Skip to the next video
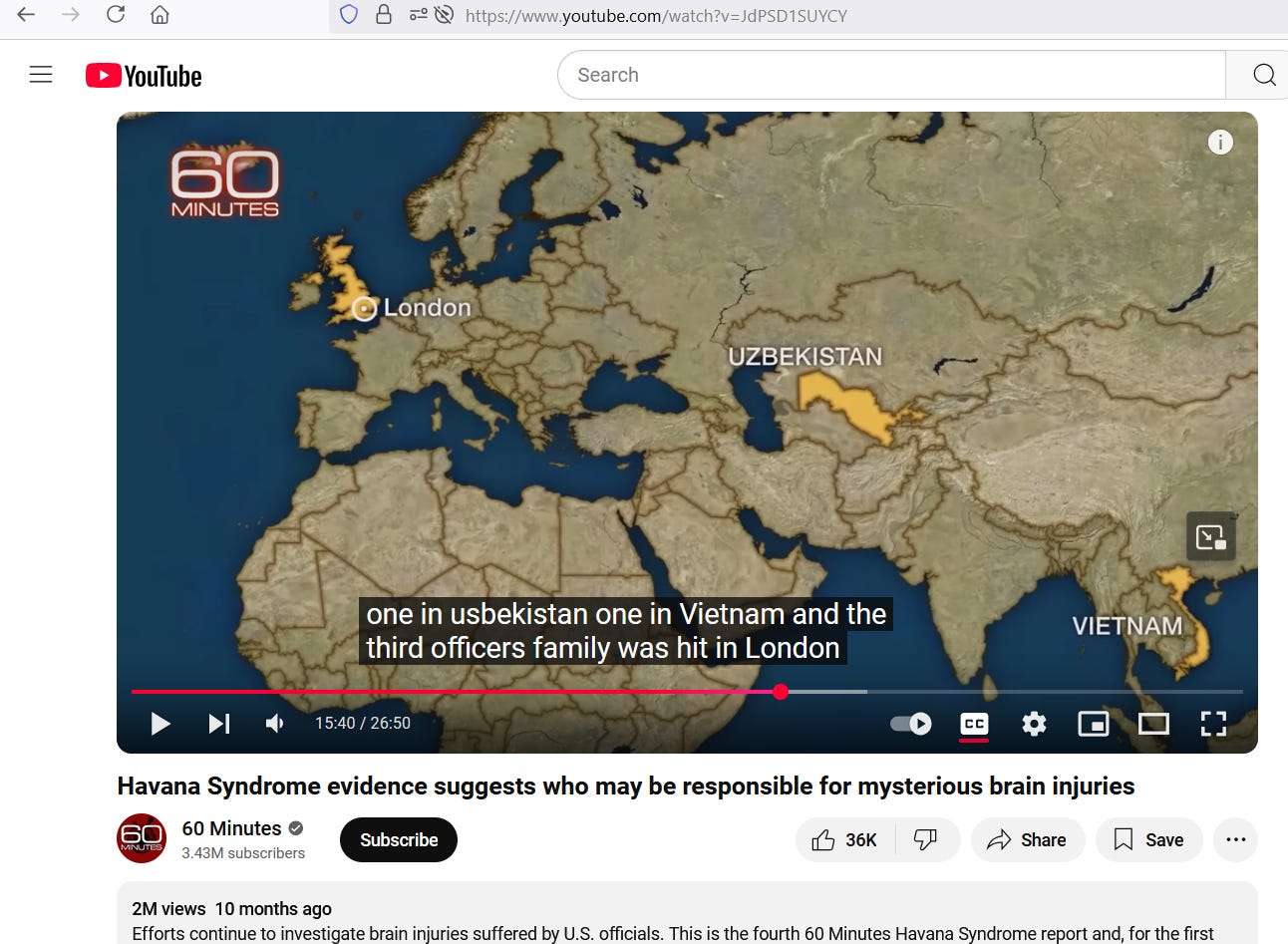This screenshot has height=944, width=1288. (x=219, y=724)
